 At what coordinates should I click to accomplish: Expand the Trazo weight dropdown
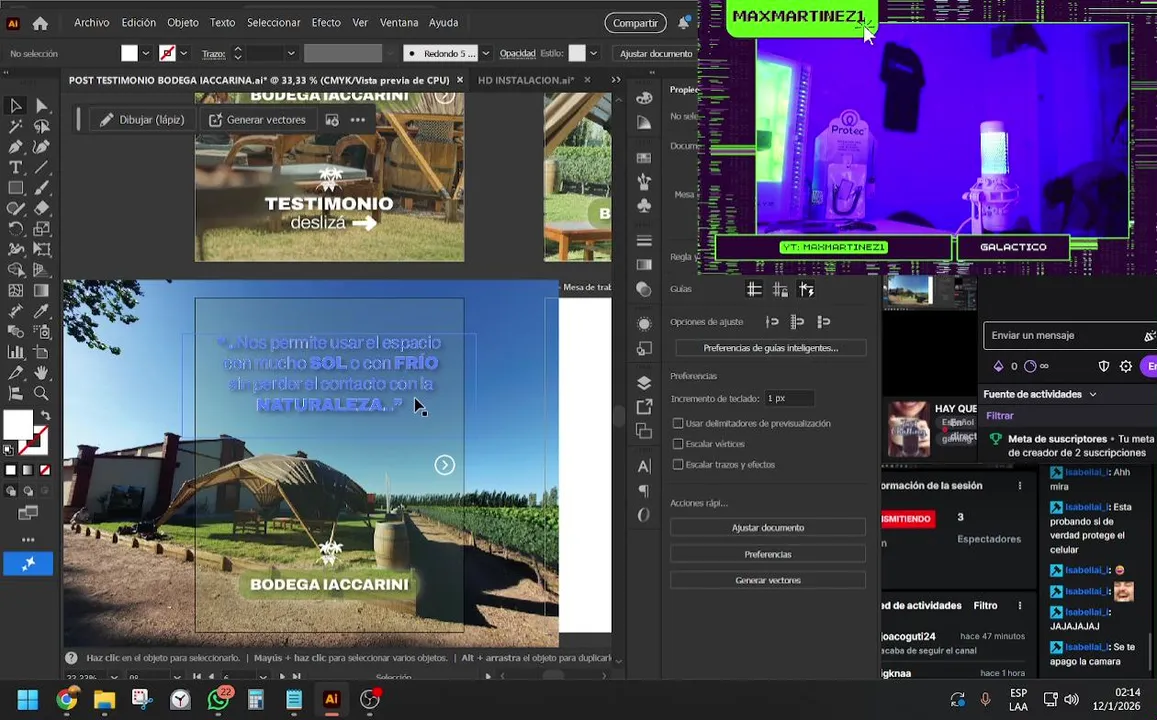pos(291,53)
